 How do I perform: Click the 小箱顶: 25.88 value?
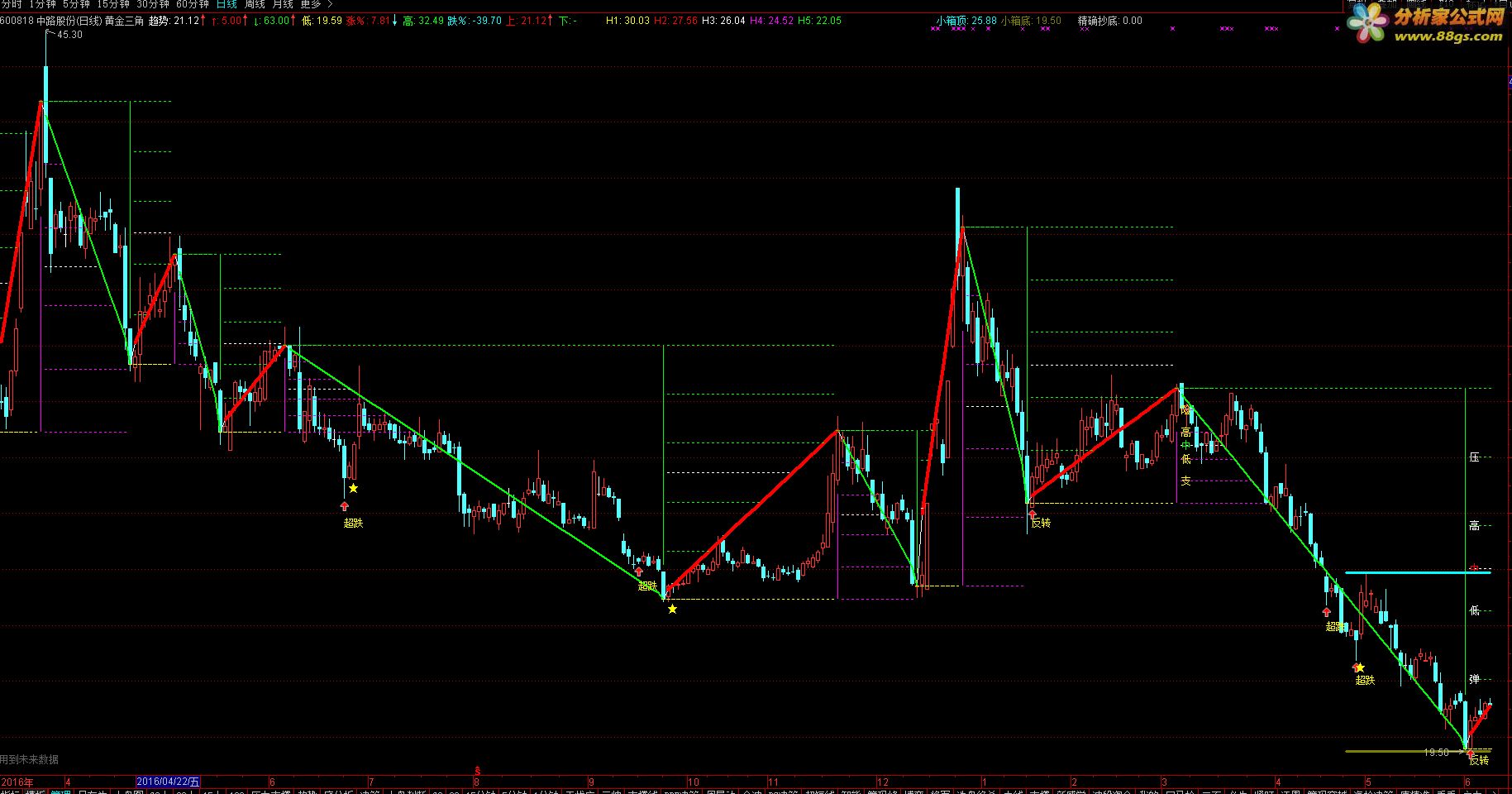coord(966,21)
